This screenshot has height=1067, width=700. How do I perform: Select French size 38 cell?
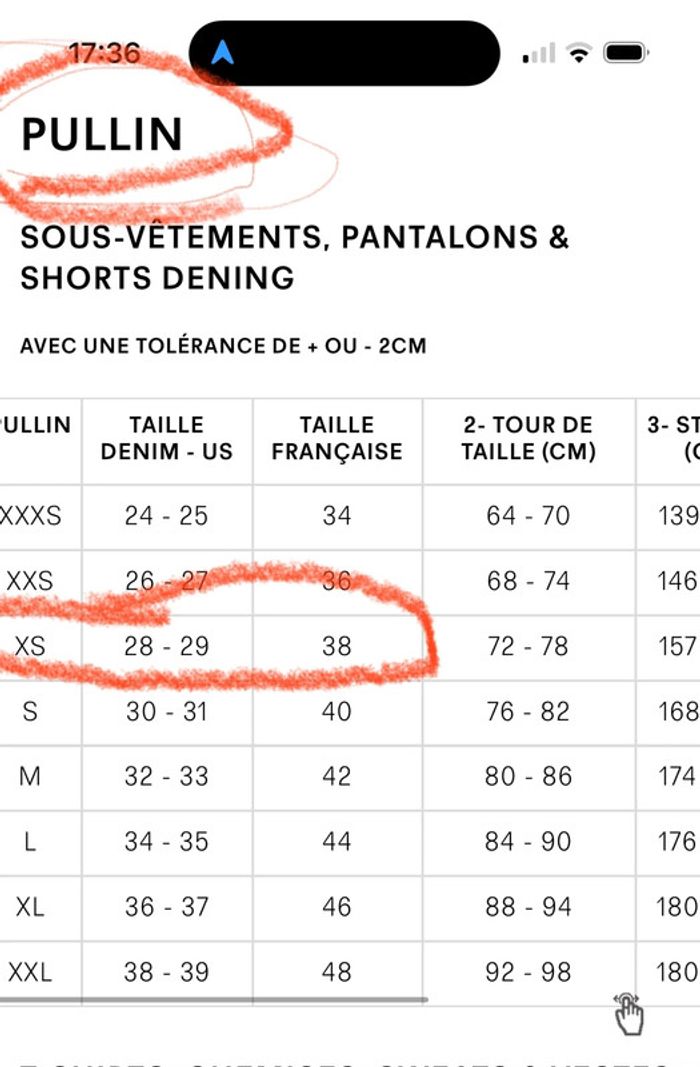(337, 646)
